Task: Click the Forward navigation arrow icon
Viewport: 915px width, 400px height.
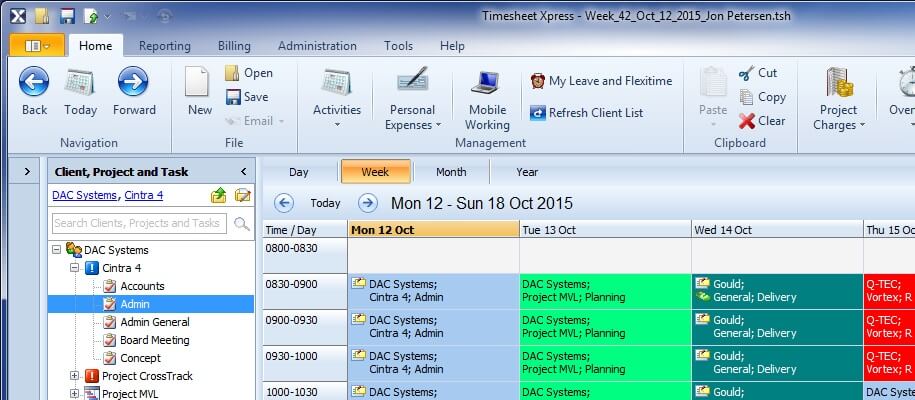Action: (x=133, y=82)
